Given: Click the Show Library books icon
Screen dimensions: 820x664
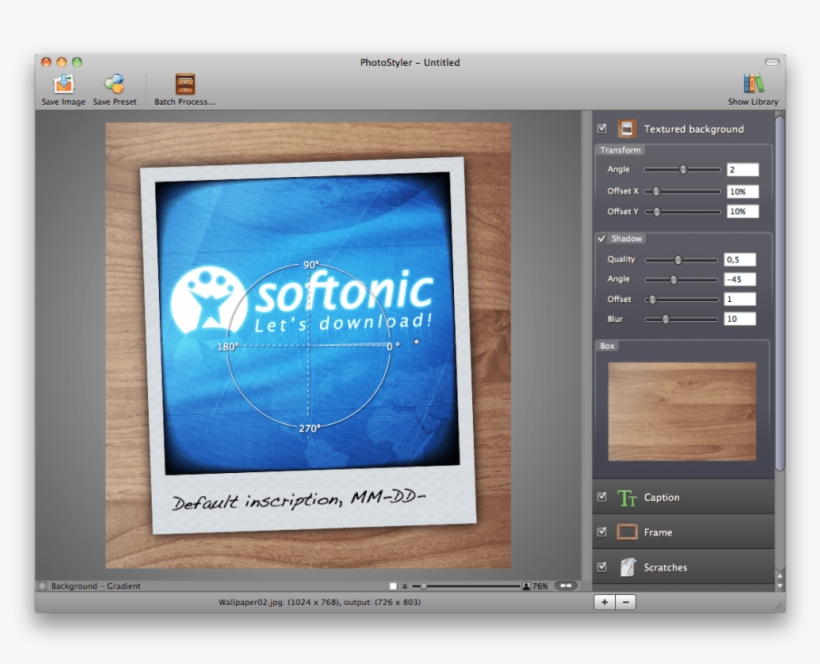Looking at the screenshot, I should 753,84.
